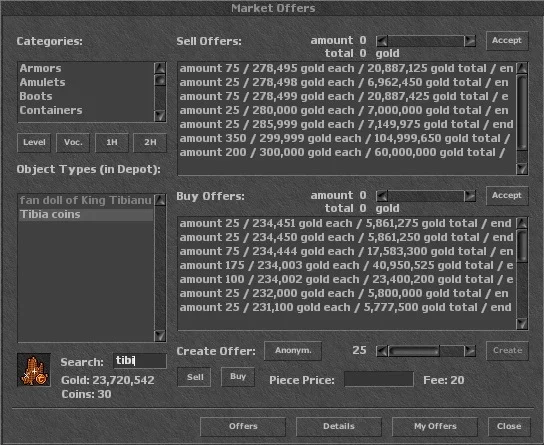Viewport: 544px width, 445px height.
Task: Focus the Search input field
Action: coord(140,361)
